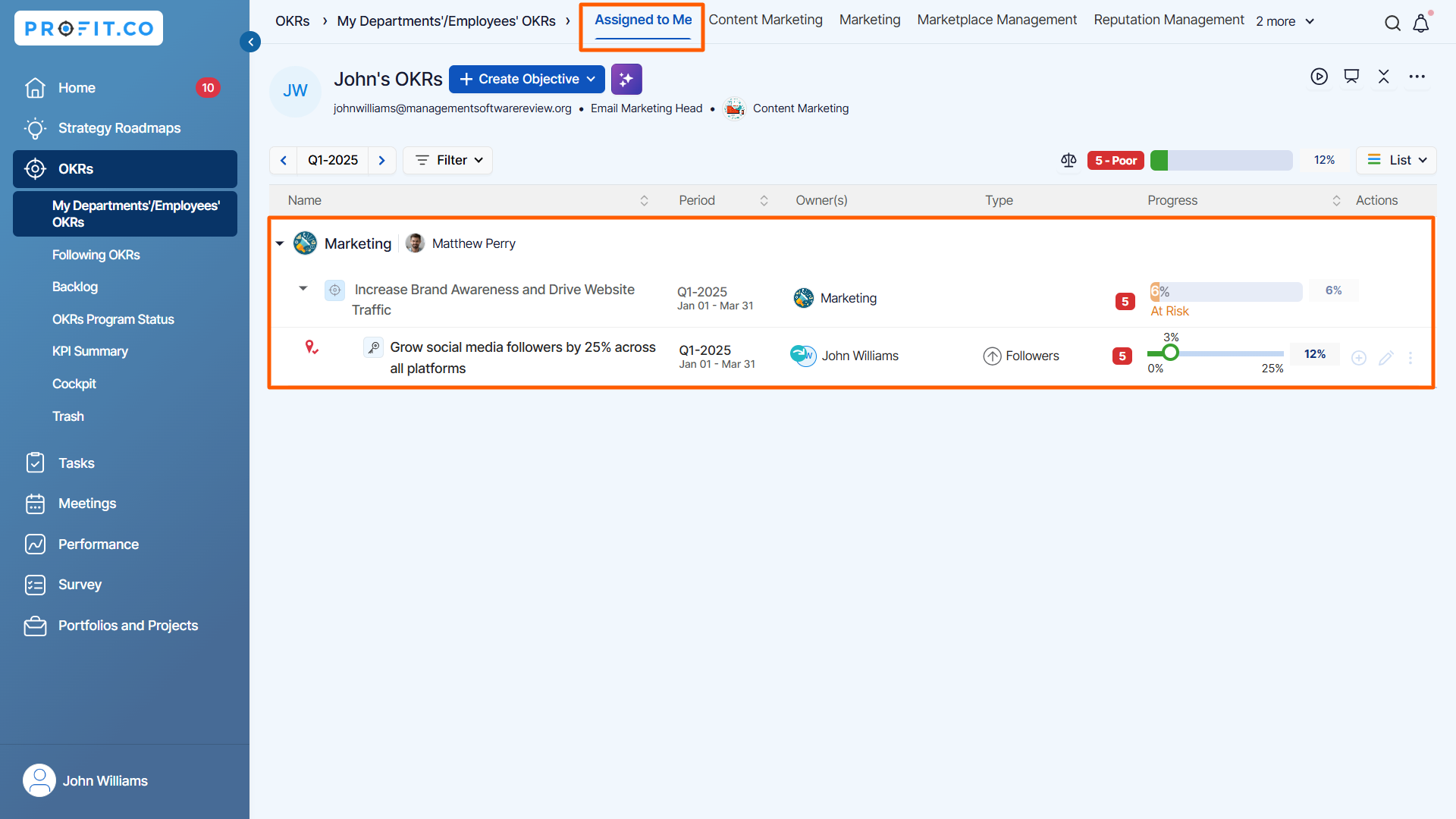Screen dimensions: 1456x819
Task: Open the three-dot more options menu in header
Action: 1417,77
